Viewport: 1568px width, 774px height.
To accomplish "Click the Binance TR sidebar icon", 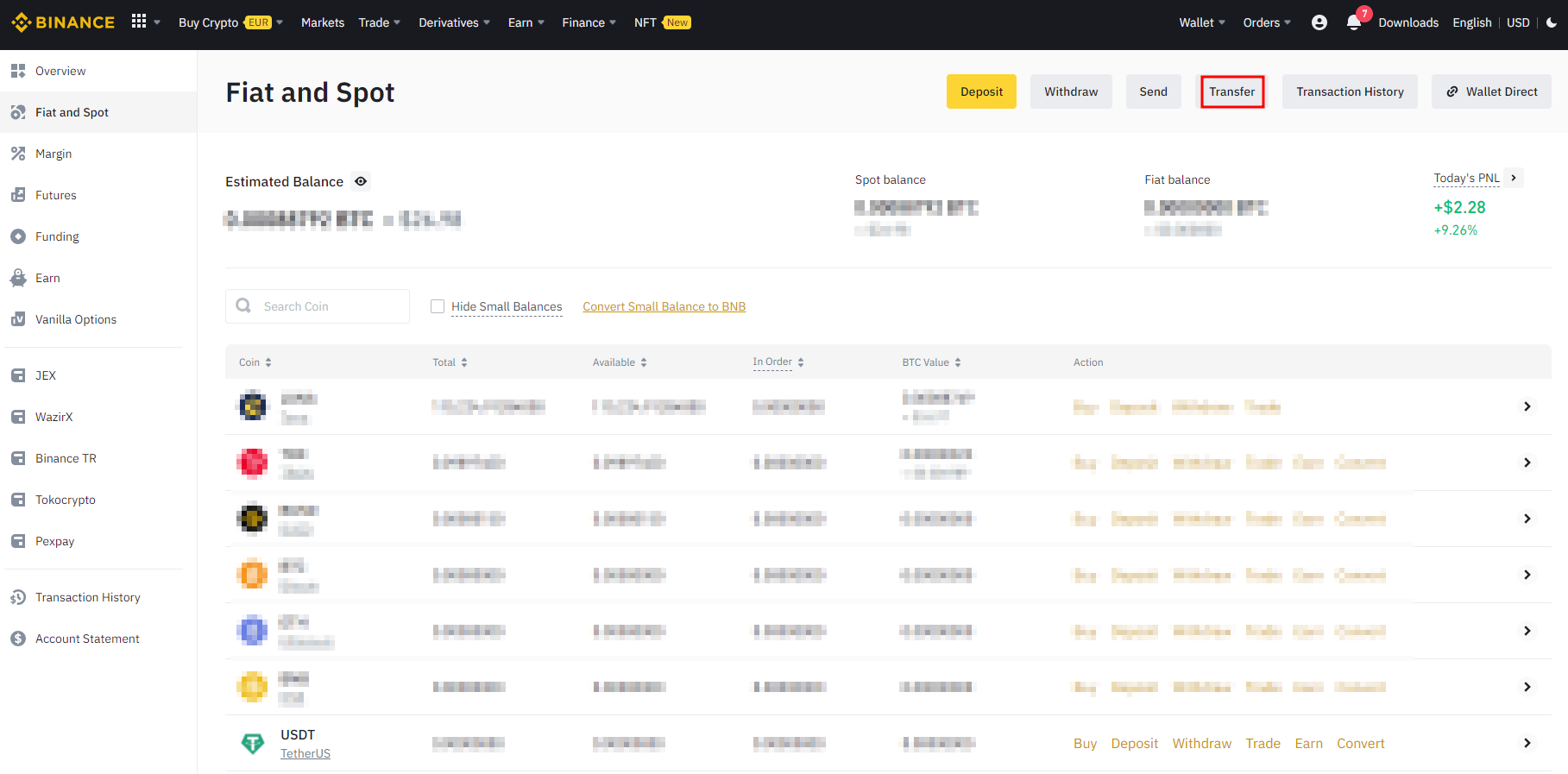I will (18, 458).
